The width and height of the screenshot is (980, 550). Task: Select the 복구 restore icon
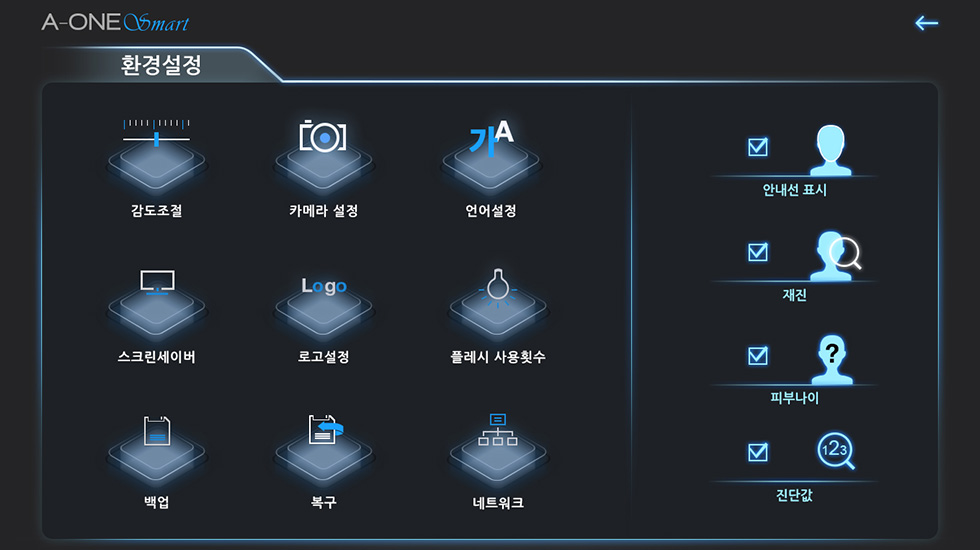323,448
